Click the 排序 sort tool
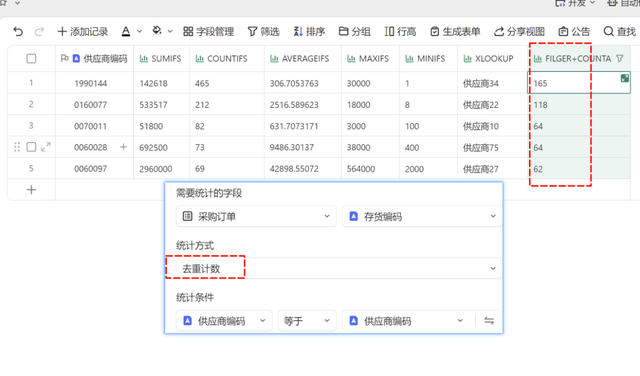Screen dimensions: 640x376 click(309, 31)
